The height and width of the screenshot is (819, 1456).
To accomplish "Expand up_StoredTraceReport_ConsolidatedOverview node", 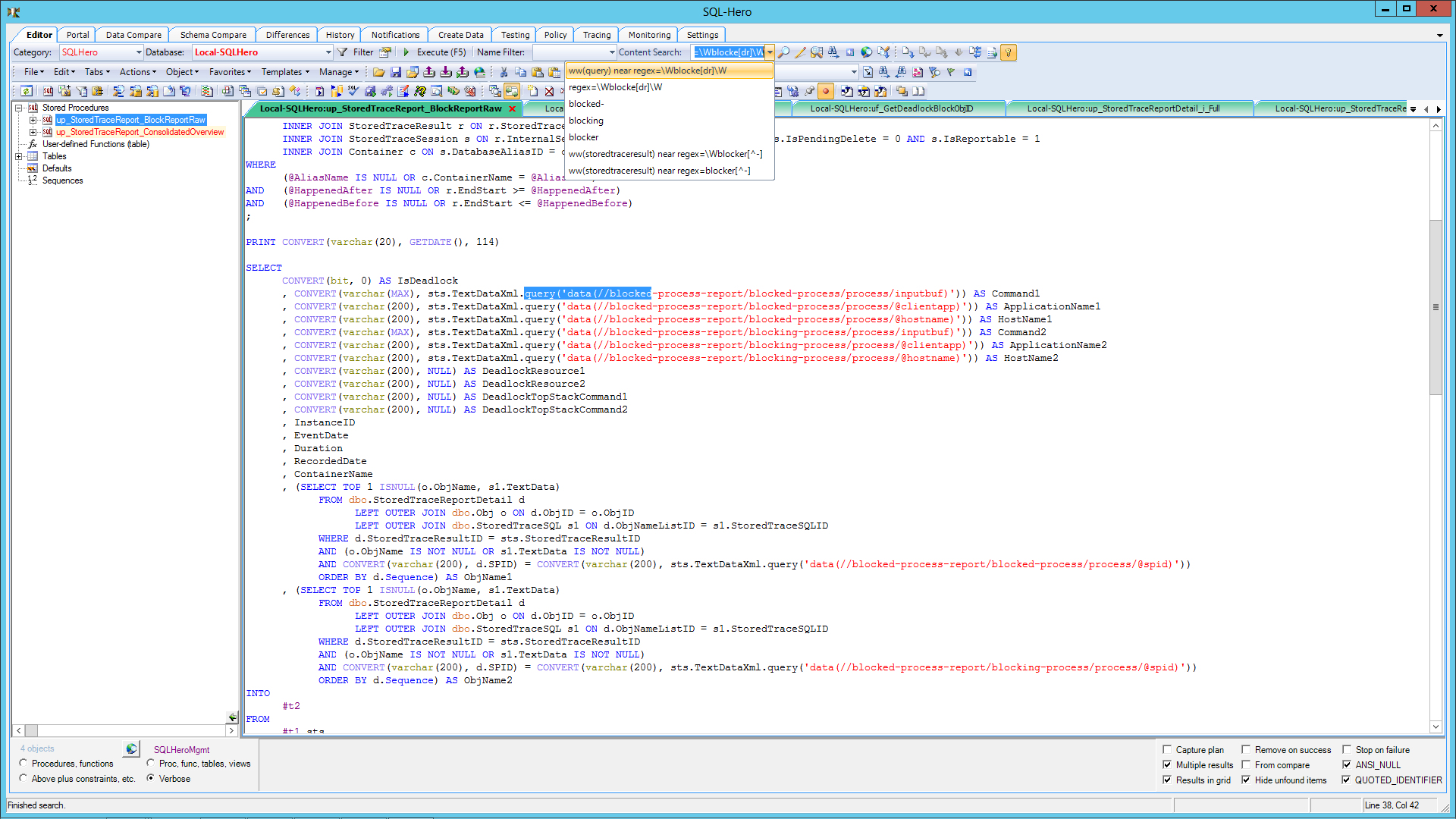I will pyautogui.click(x=33, y=132).
